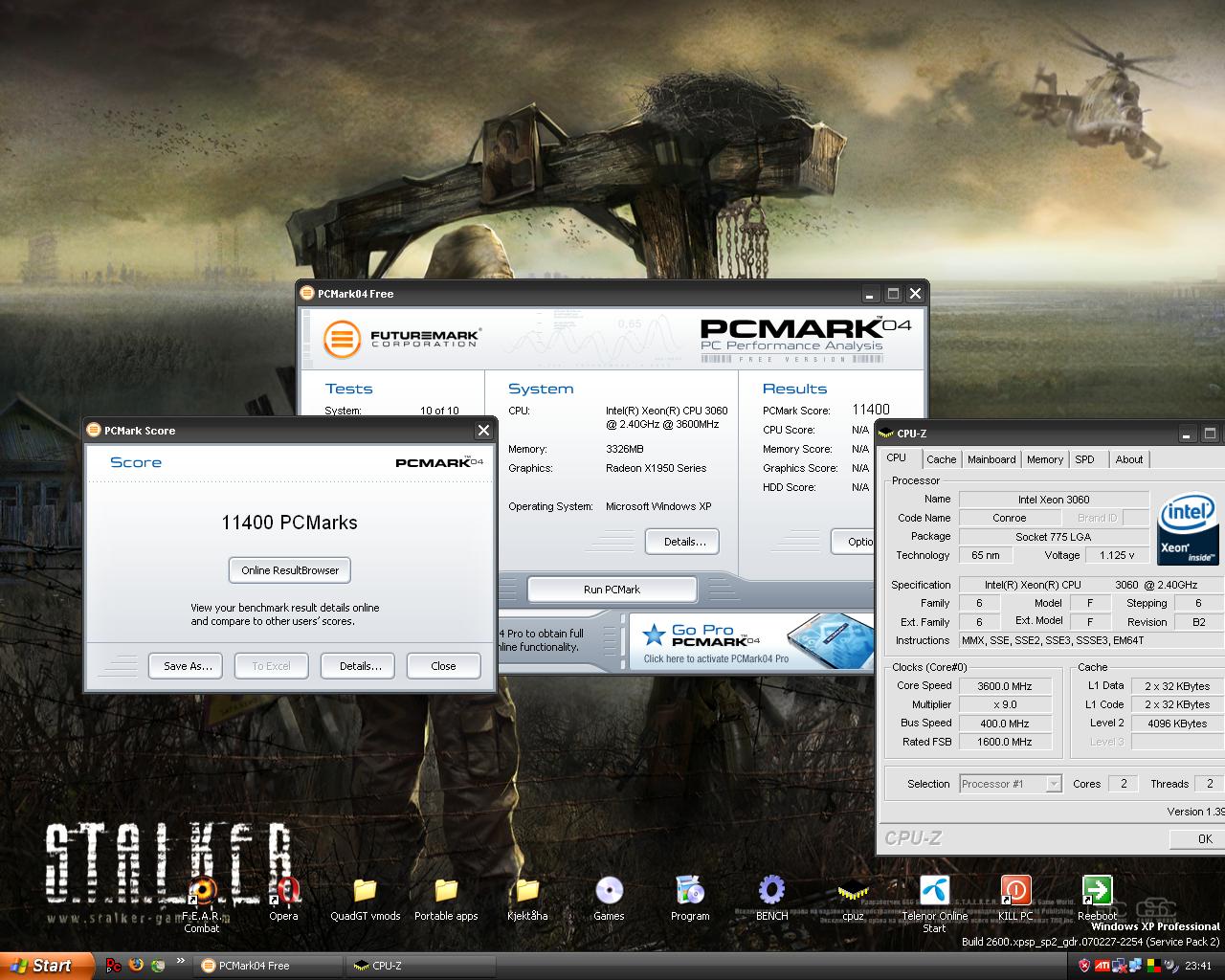Click the Rated FSB value 1600.0 MHz
Image resolution: width=1225 pixels, height=980 pixels.
1004,742
